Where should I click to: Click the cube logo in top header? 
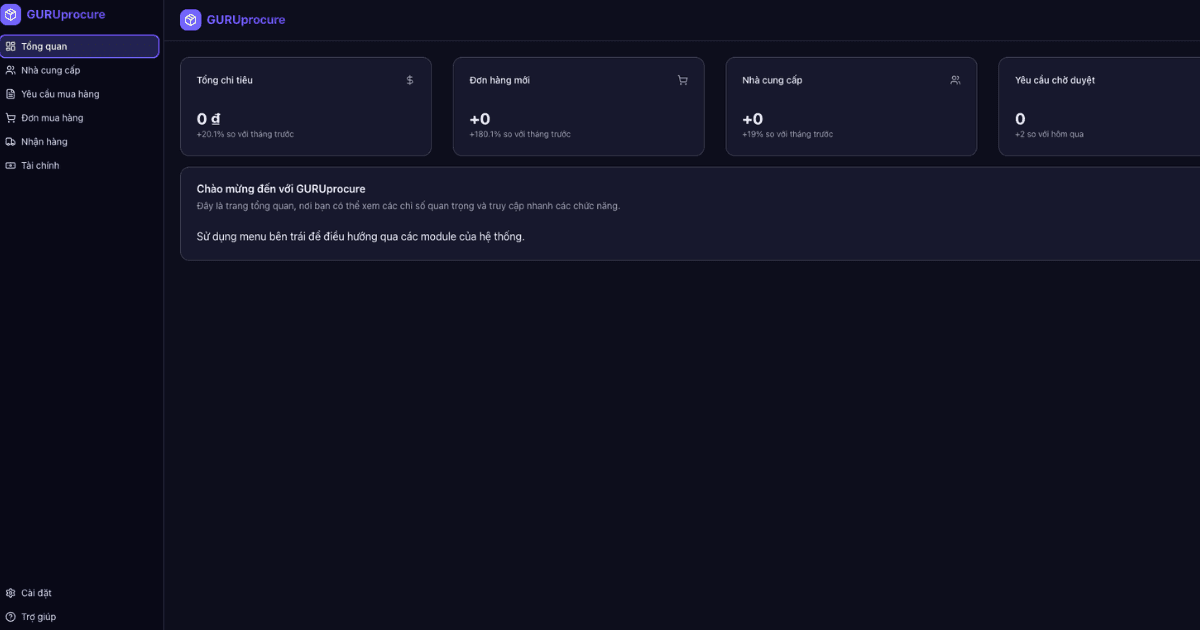click(191, 20)
